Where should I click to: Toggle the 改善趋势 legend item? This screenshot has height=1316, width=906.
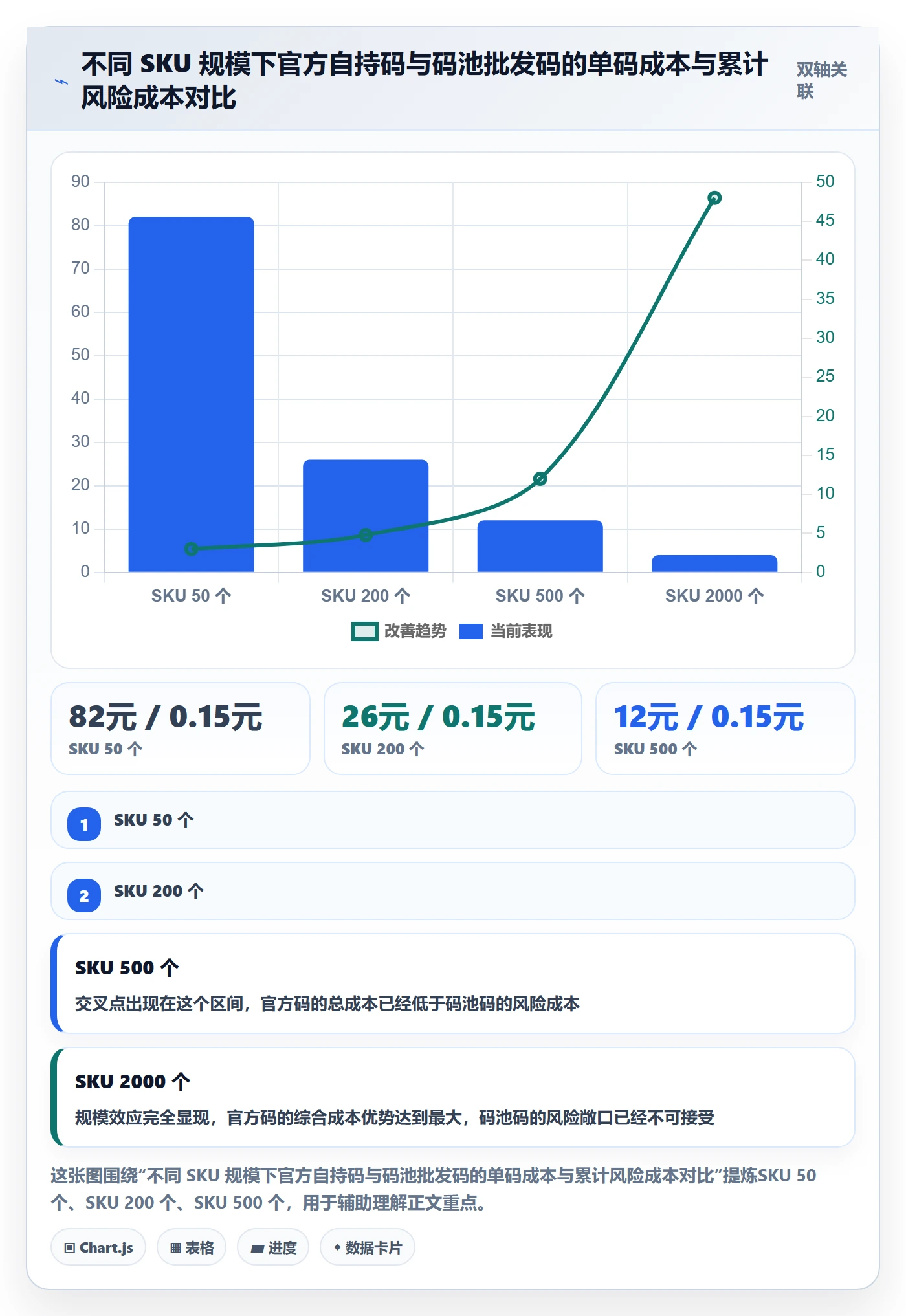(x=399, y=631)
